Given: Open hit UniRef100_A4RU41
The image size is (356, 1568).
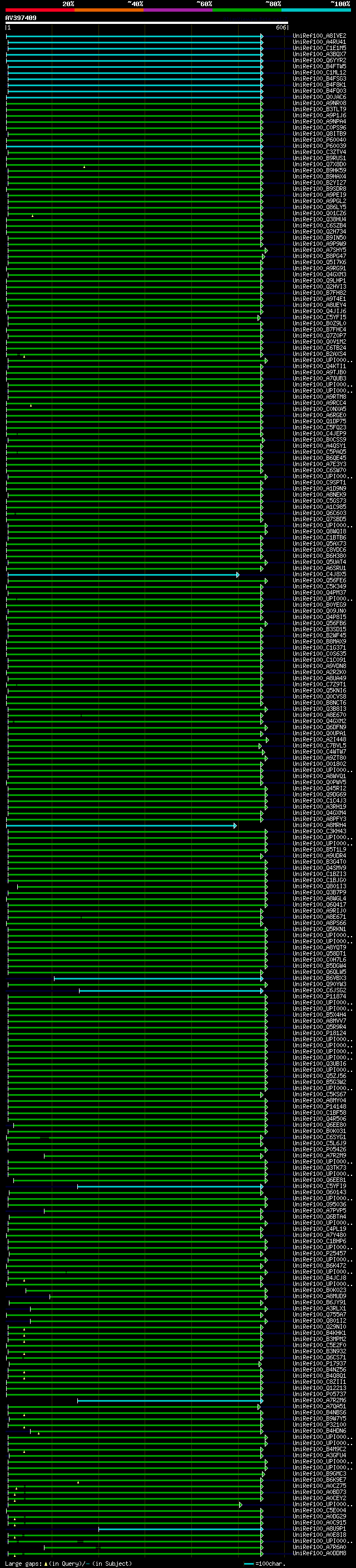Looking at the screenshot, I should pyautogui.click(x=319, y=42).
